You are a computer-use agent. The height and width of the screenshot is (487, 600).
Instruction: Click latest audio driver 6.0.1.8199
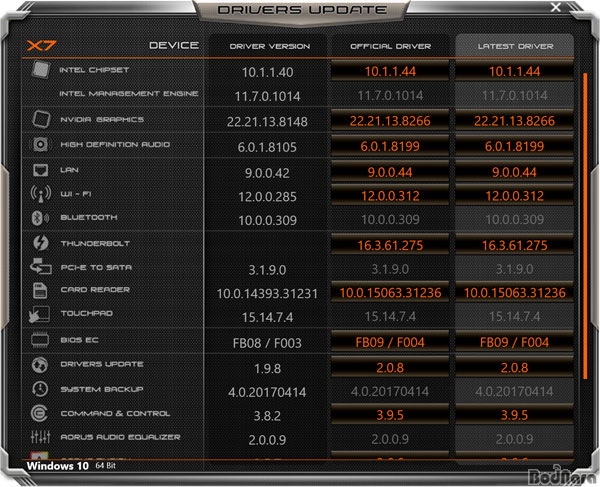(514, 146)
